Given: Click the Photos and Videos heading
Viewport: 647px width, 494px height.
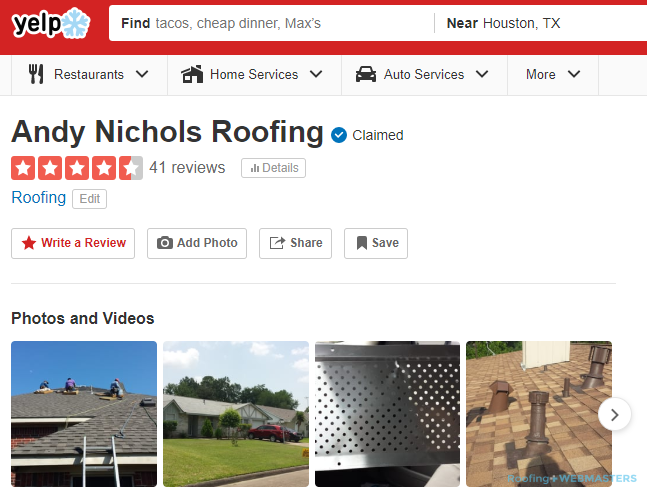Looking at the screenshot, I should tap(83, 319).
